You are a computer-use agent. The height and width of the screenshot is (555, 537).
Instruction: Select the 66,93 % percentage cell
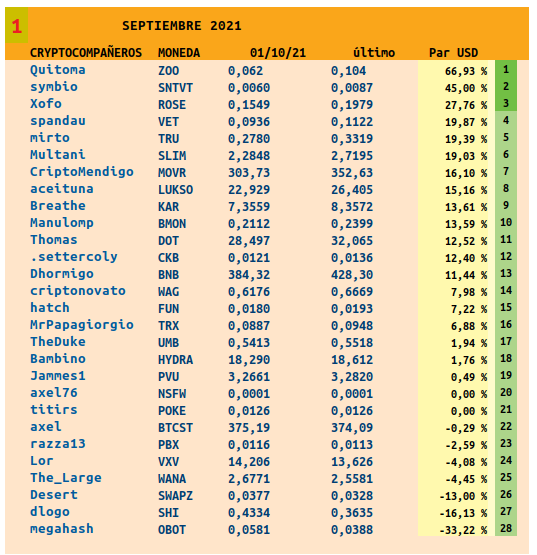pyautogui.click(x=466, y=71)
